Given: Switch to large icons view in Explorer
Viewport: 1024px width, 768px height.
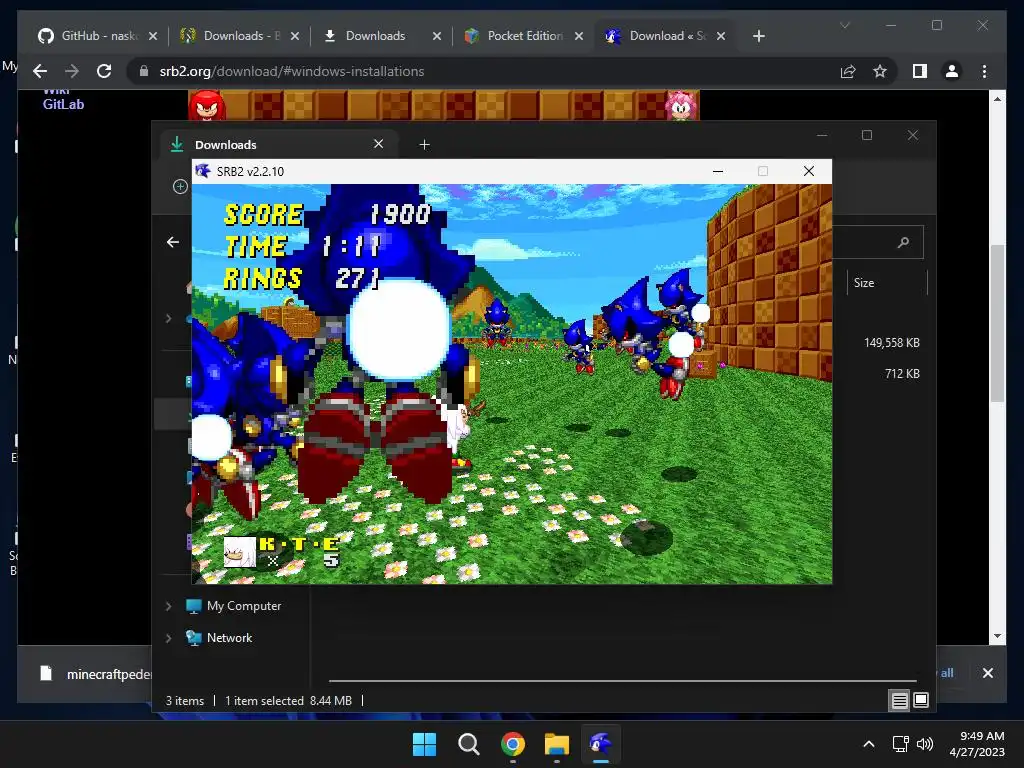Looking at the screenshot, I should tap(921, 701).
